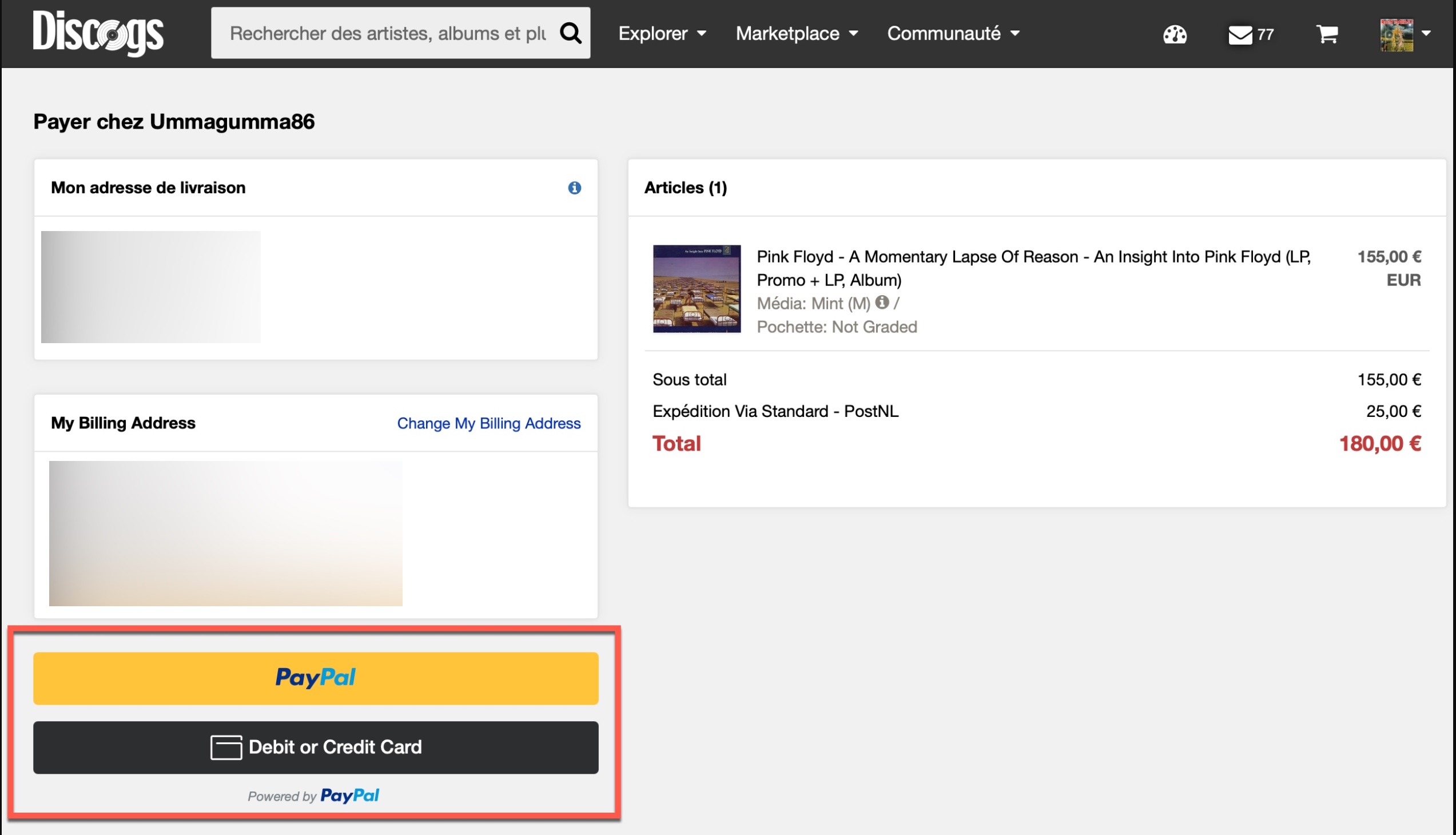Open the user avatar account menu
Screen dimensions: 1456x835
pos(1405,34)
